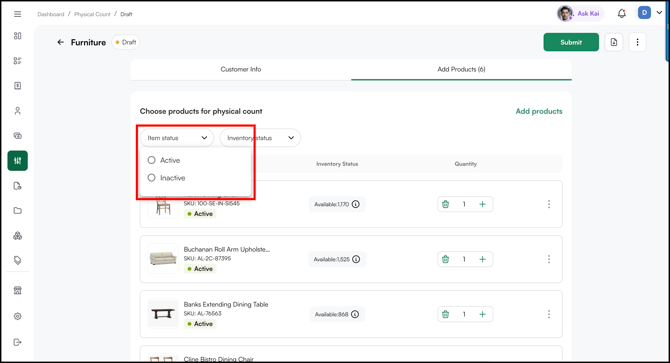
Task: Open the document report icon in sidebar
Action: point(18,186)
